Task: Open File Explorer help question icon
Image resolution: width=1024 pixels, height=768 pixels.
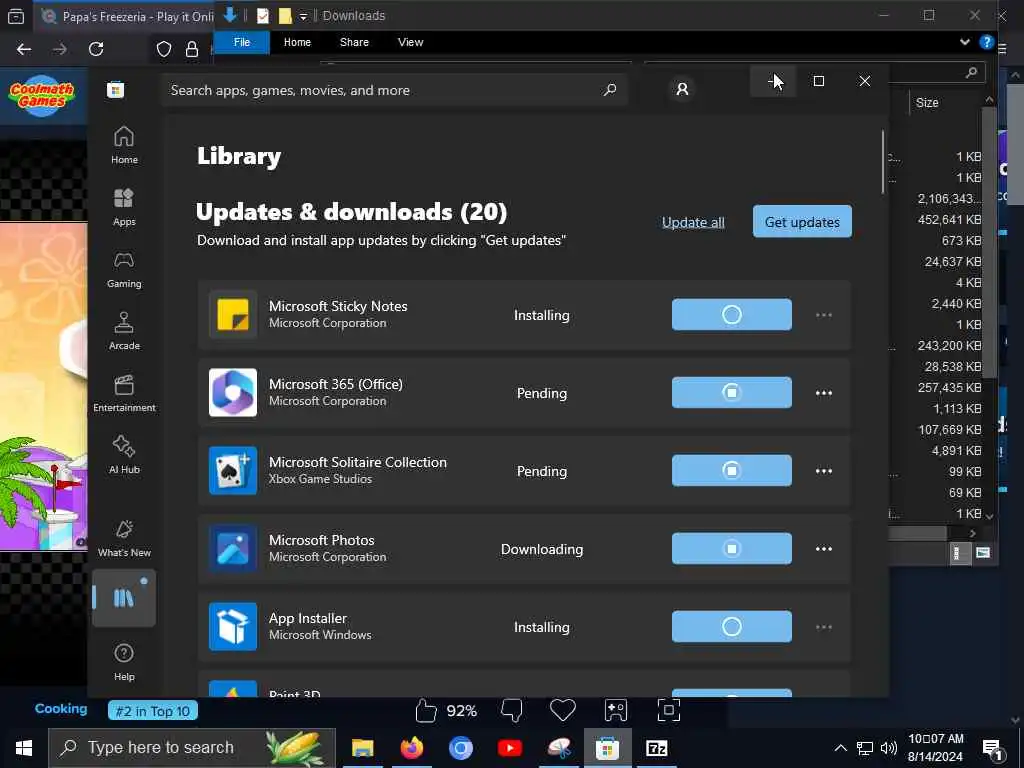Action: pyautogui.click(x=986, y=42)
